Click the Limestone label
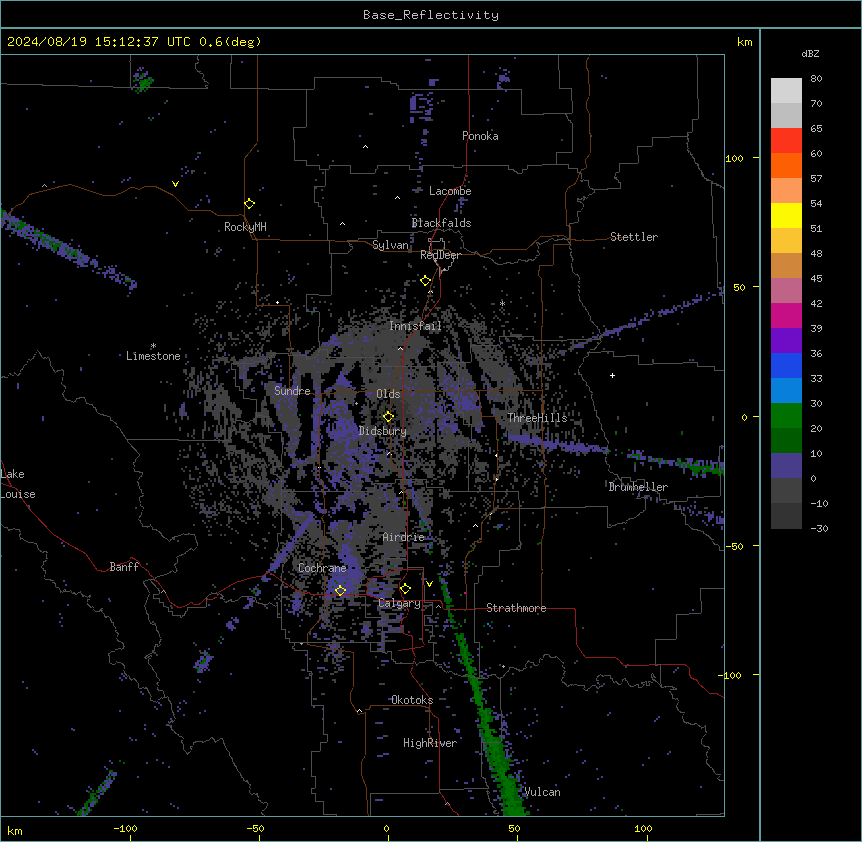This screenshot has height=842, width=862. [x=153, y=356]
